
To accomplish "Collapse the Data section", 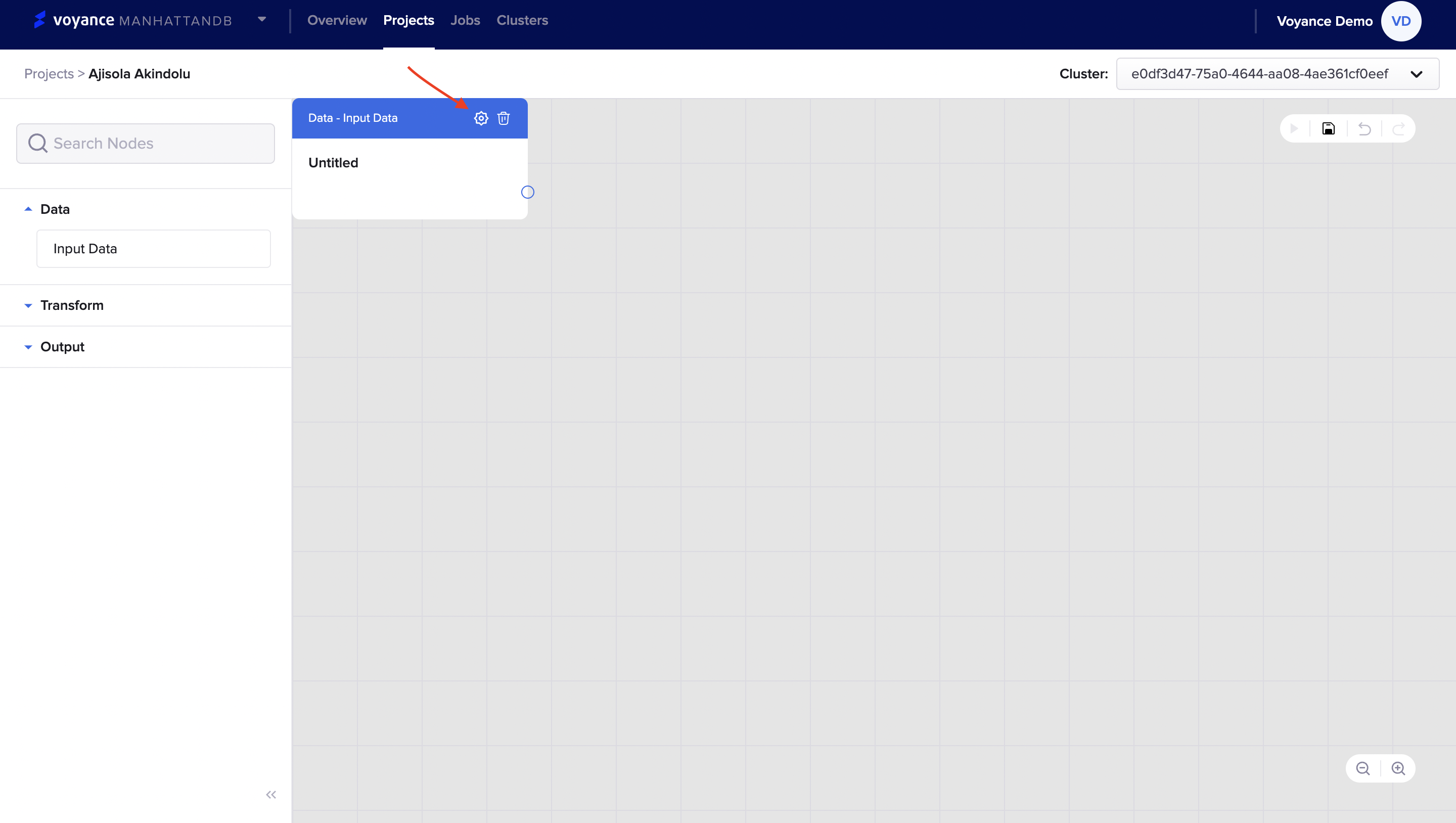I will [x=28, y=209].
